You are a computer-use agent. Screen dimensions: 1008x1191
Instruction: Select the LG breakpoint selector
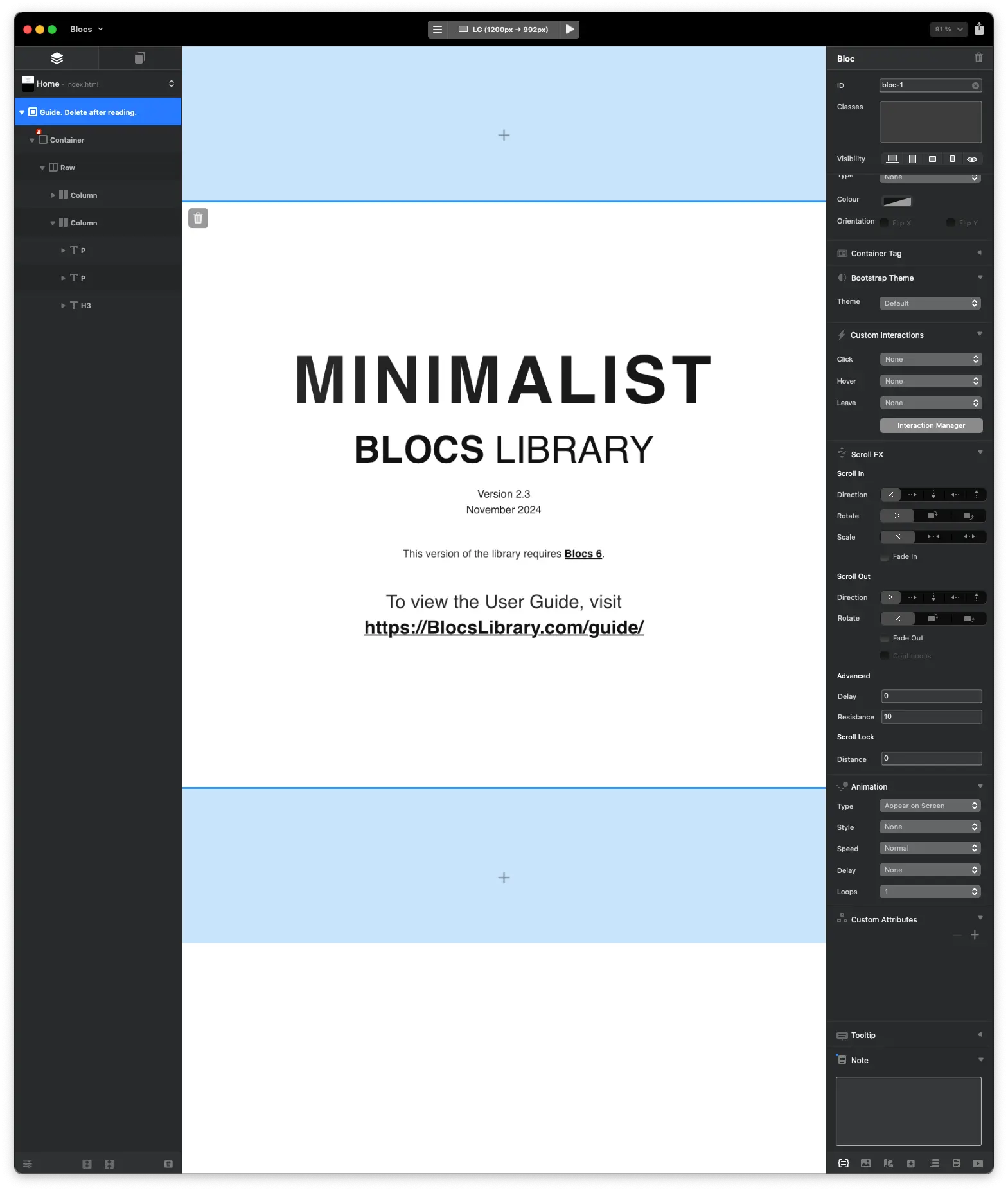click(x=504, y=30)
